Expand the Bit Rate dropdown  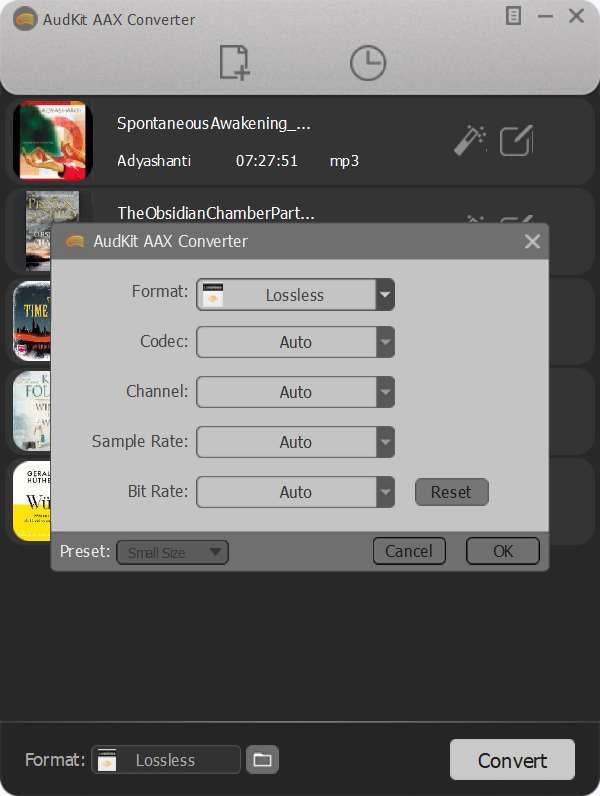point(385,492)
